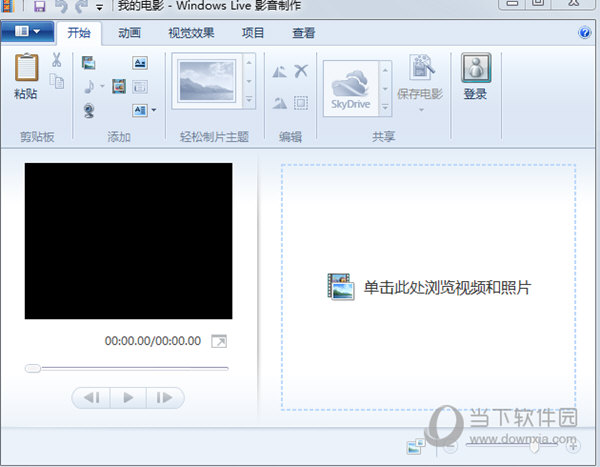
Task: Switch to the View (查看) tab
Action: click(x=303, y=33)
